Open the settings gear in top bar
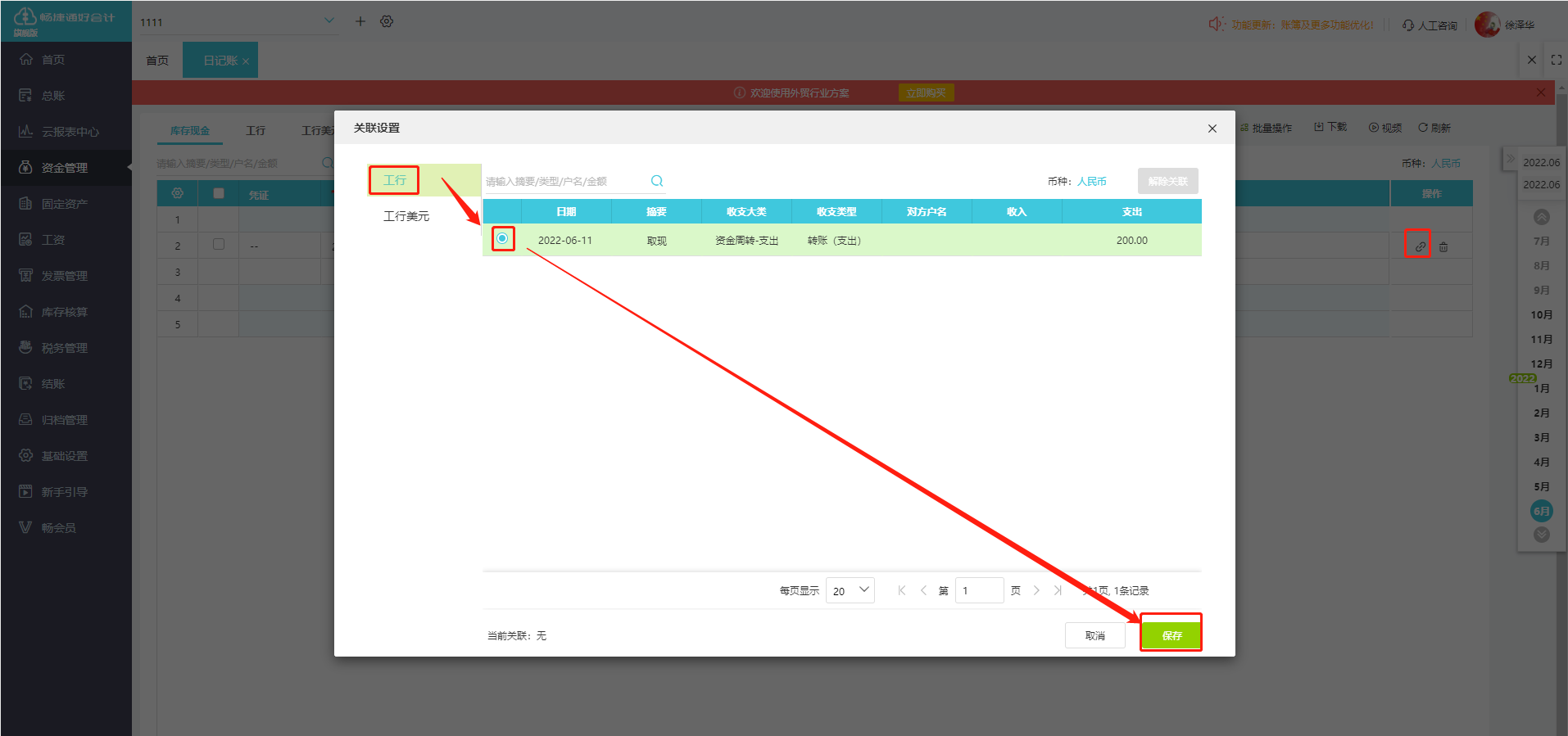 (x=387, y=21)
